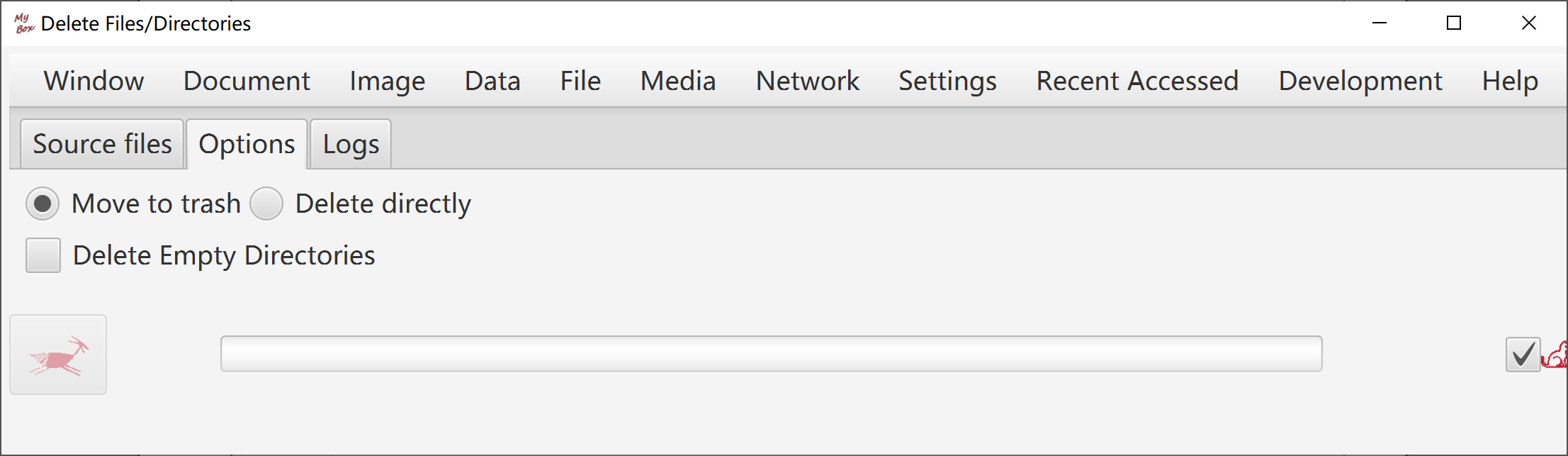Image resolution: width=1568 pixels, height=456 pixels.
Task: Click the red running deer start button
Action: pyautogui.click(x=58, y=355)
